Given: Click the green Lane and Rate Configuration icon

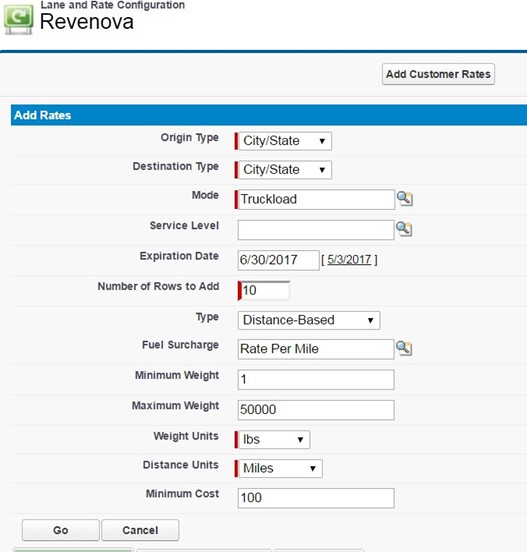Looking at the screenshot, I should [x=19, y=19].
